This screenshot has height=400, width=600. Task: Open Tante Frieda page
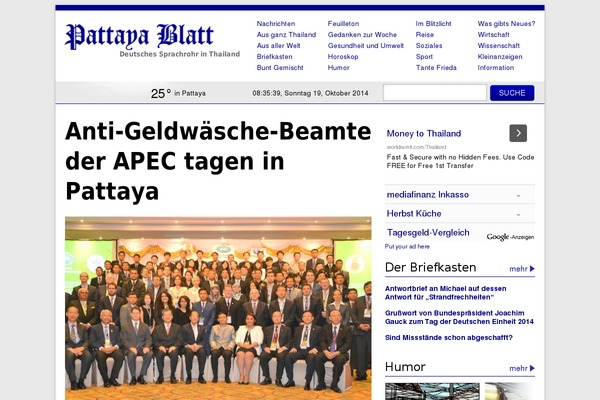pos(436,68)
